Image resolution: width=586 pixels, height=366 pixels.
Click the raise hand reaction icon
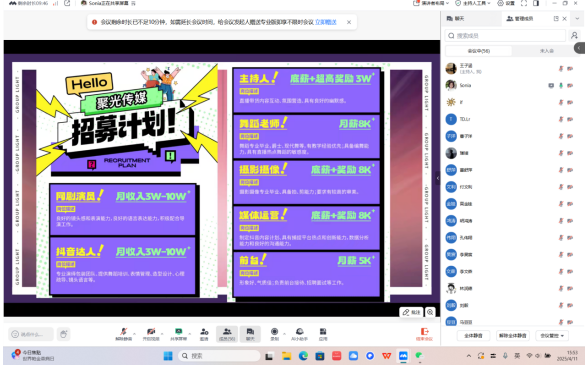click(64, 334)
